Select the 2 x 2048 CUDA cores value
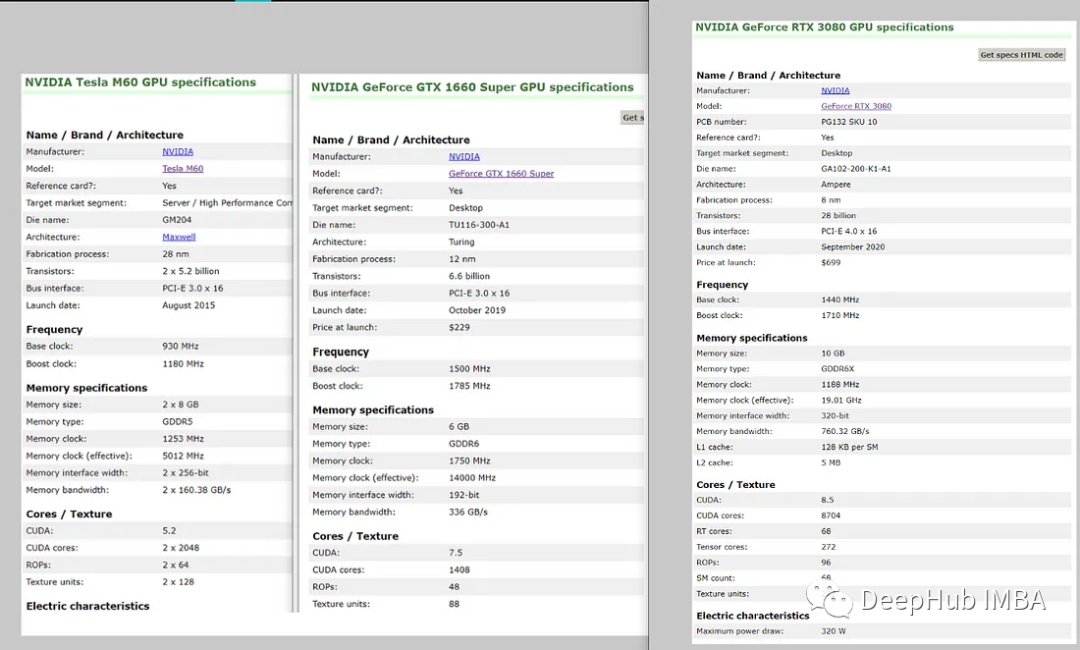 [181, 548]
